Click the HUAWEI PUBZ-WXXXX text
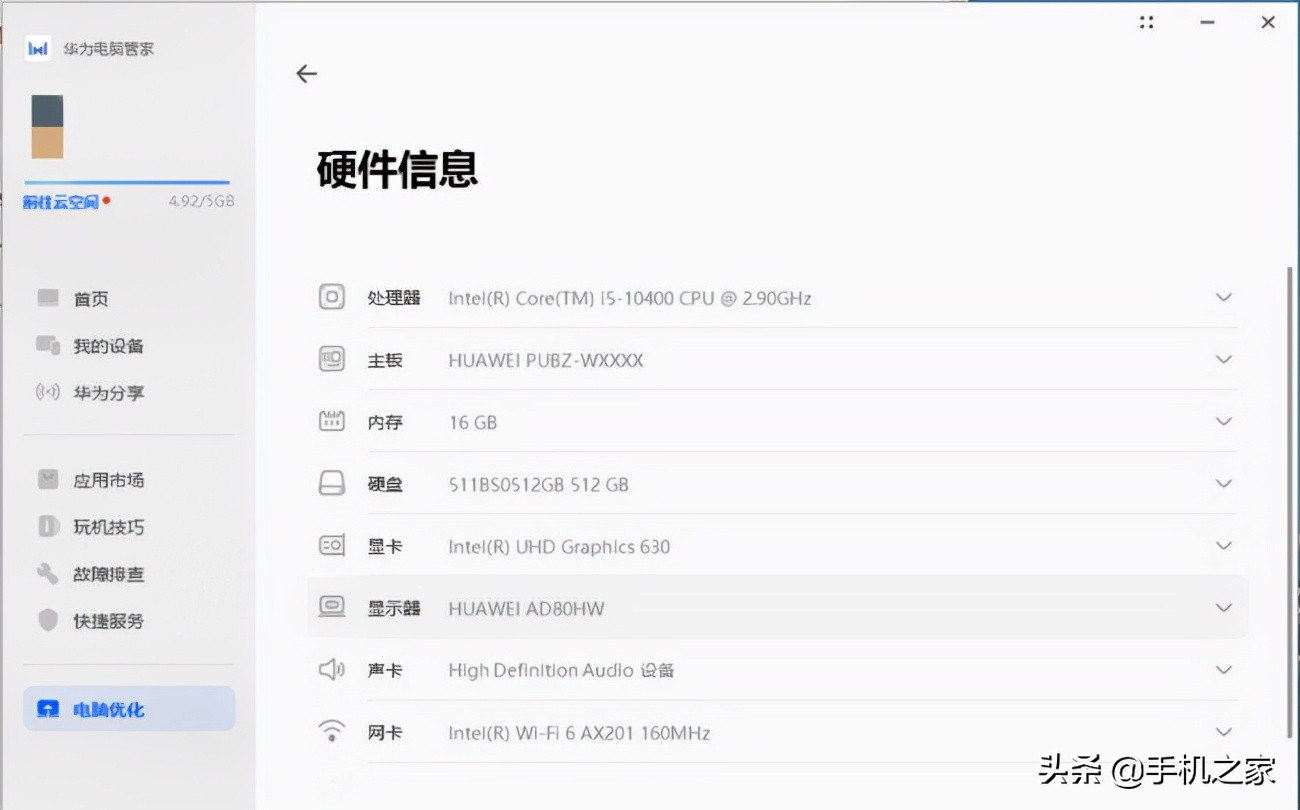 (545, 360)
